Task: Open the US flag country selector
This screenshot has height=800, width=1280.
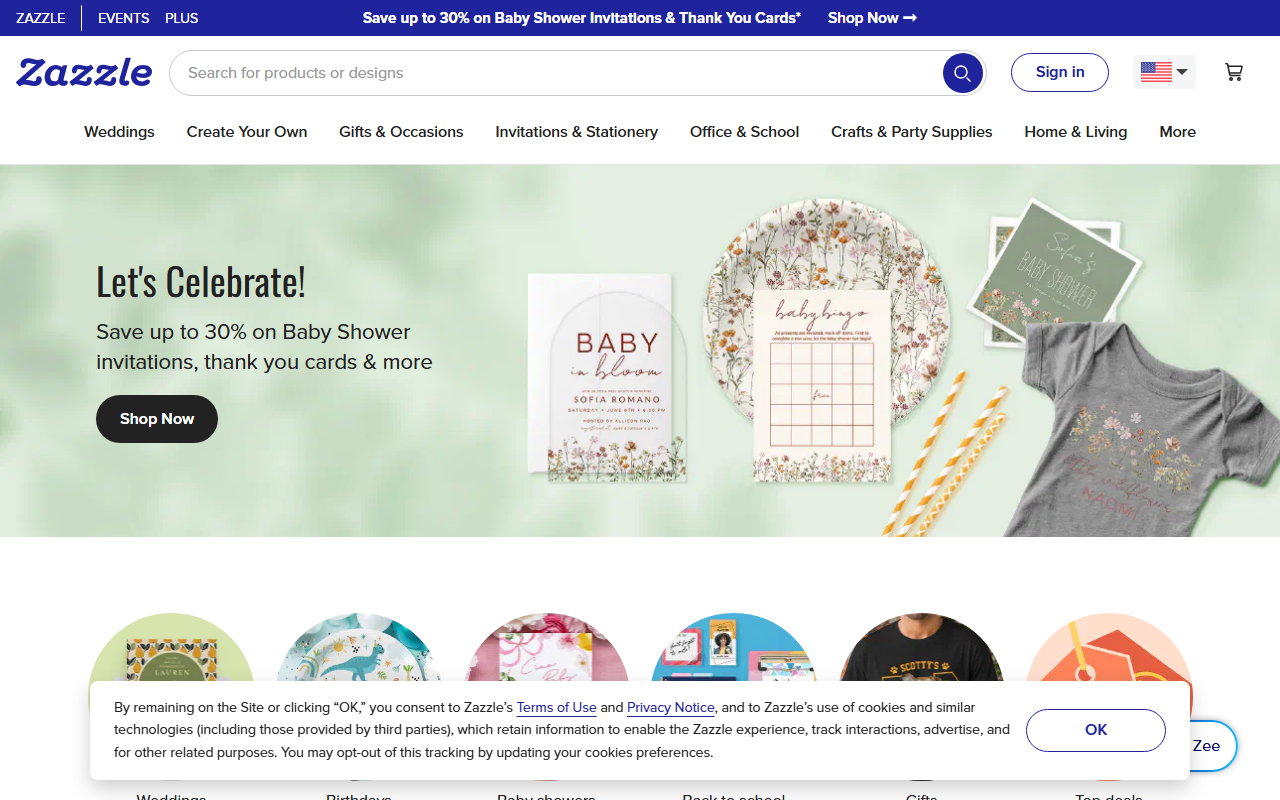Action: click(1164, 72)
